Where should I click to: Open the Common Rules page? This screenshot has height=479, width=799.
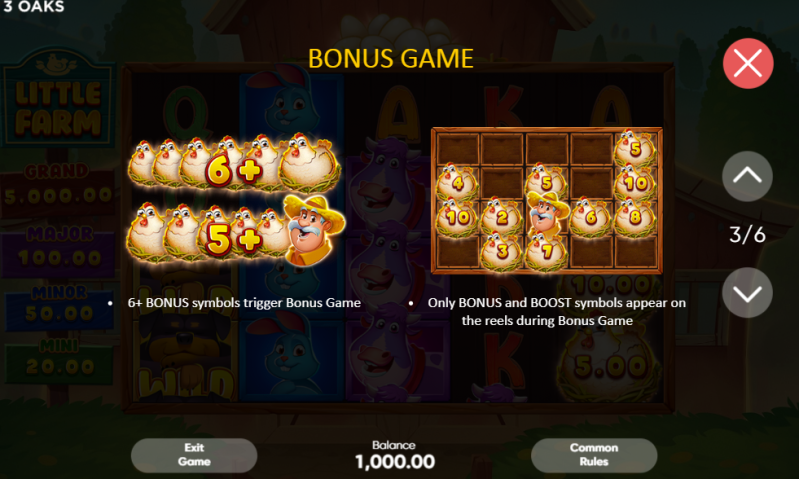point(594,455)
